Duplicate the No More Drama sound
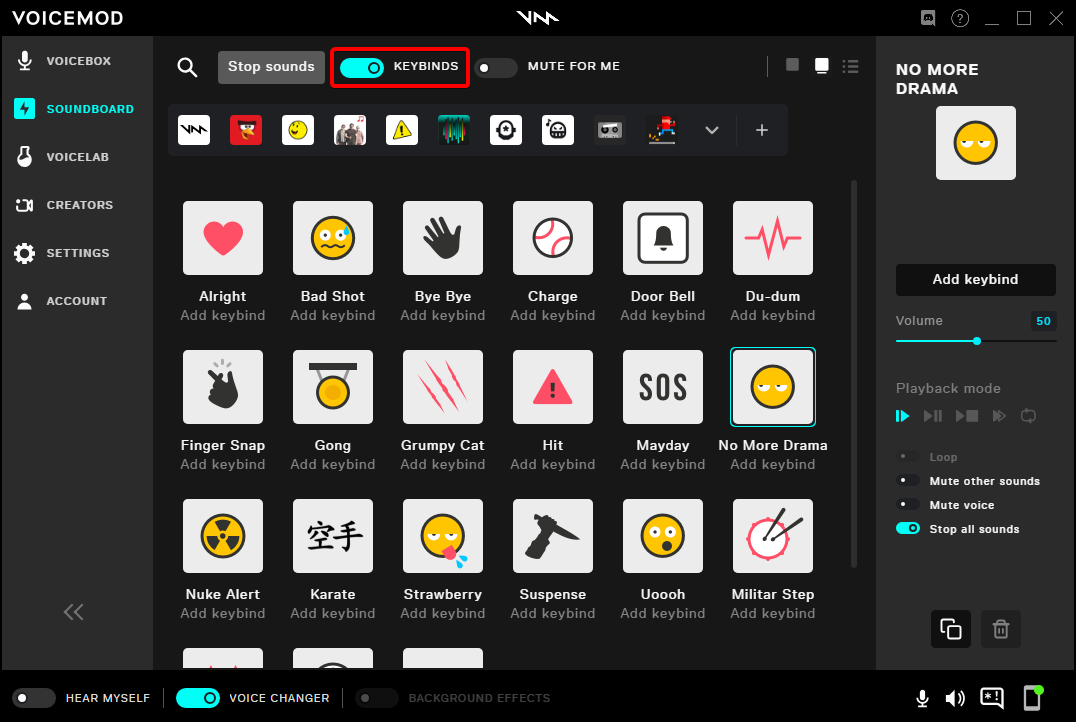This screenshot has height=722, width=1076. (950, 629)
